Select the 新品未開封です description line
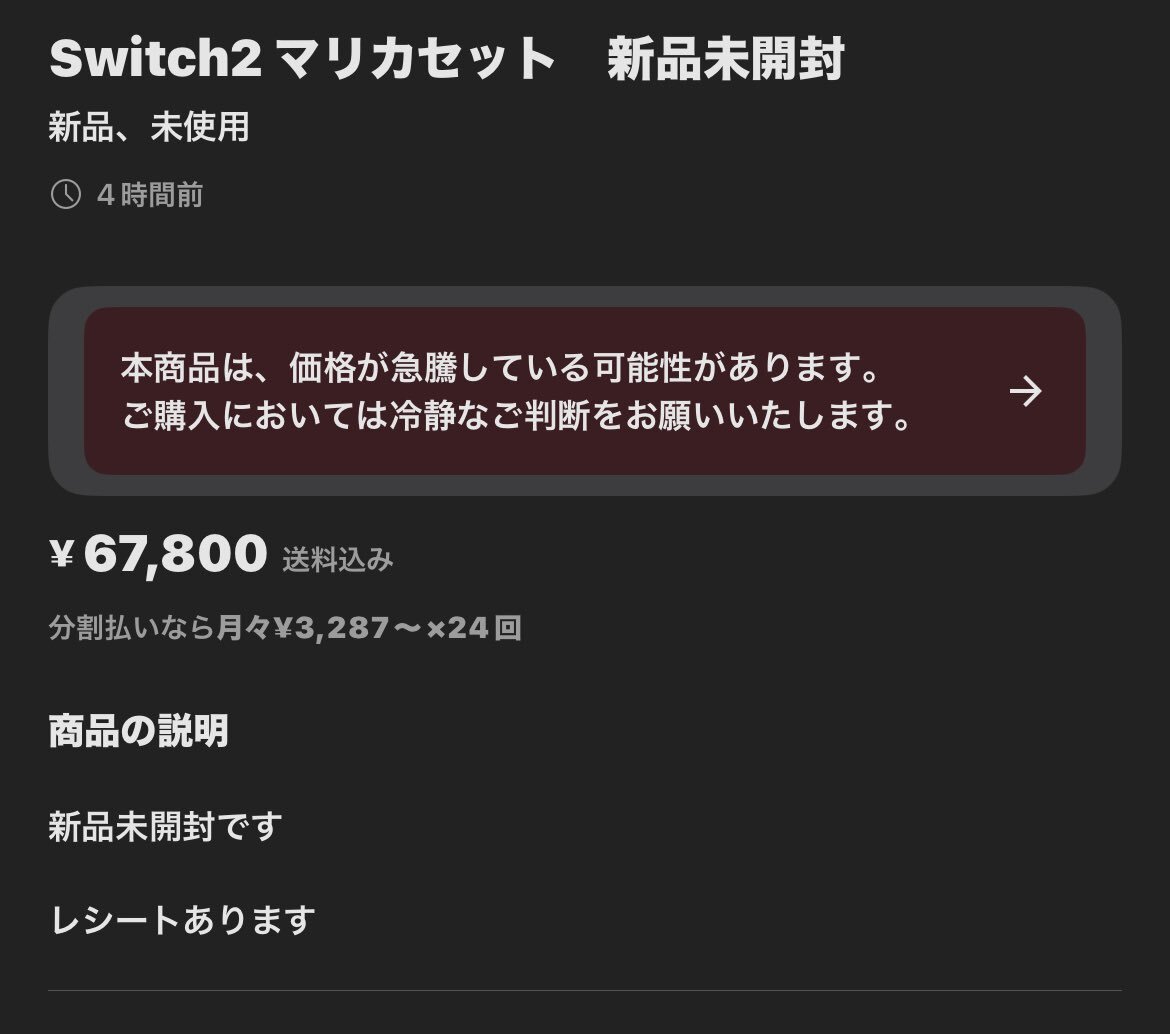Viewport: 1170px width, 1034px height. [166, 827]
